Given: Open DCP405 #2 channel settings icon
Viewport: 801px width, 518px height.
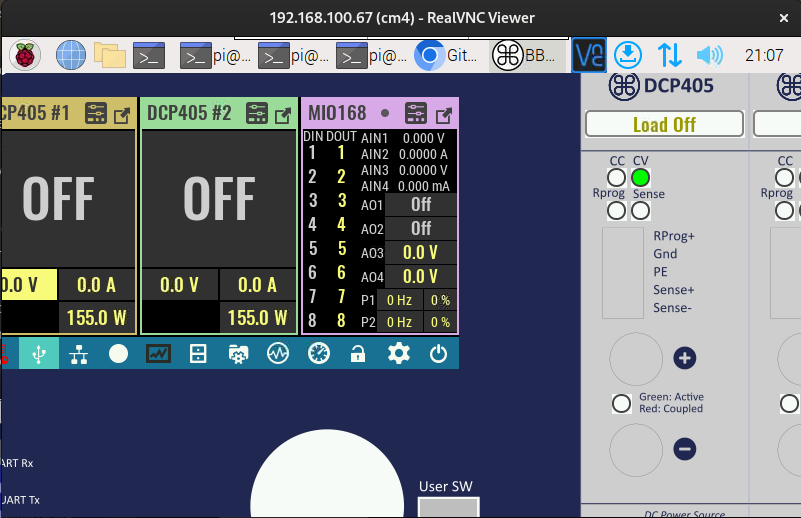Looking at the screenshot, I should coord(257,113).
